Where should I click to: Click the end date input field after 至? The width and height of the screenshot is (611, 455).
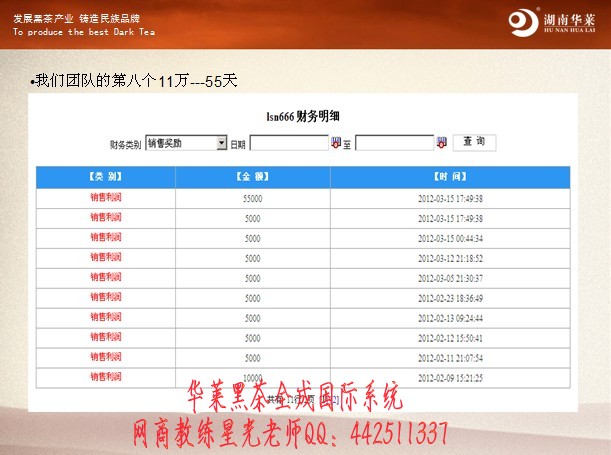395,143
